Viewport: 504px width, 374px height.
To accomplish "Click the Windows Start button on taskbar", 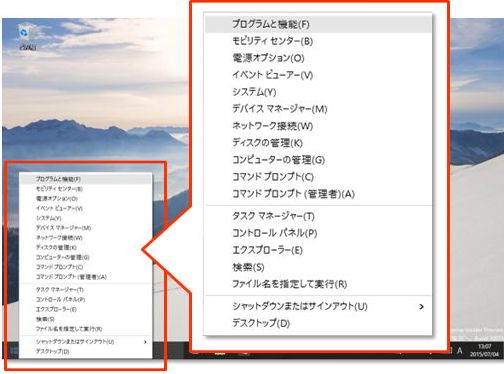I will click(13, 351).
